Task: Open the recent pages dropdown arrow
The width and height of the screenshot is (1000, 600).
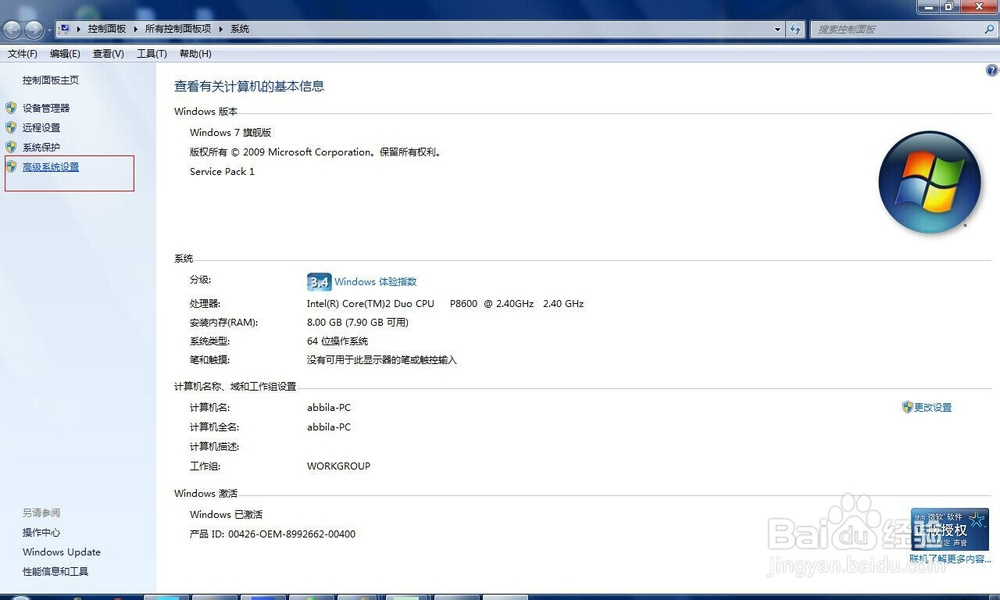Action: click(x=49, y=30)
